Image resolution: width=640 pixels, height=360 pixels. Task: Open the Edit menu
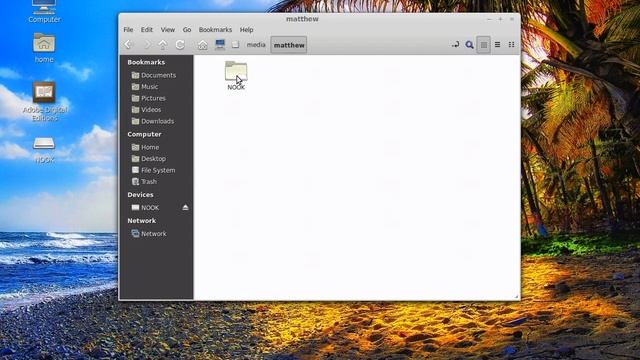tap(147, 30)
